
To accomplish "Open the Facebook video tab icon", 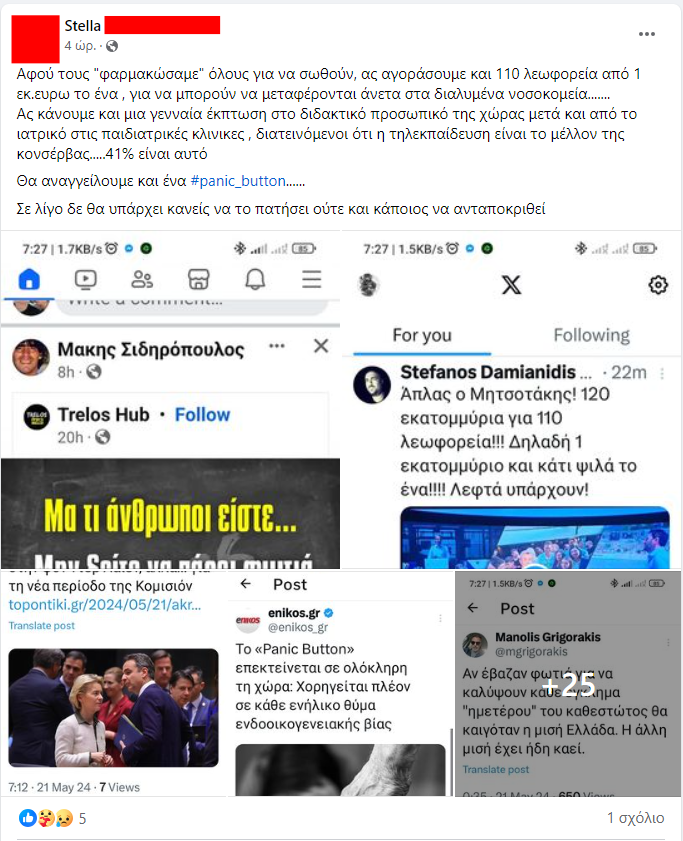I will tap(85, 279).
